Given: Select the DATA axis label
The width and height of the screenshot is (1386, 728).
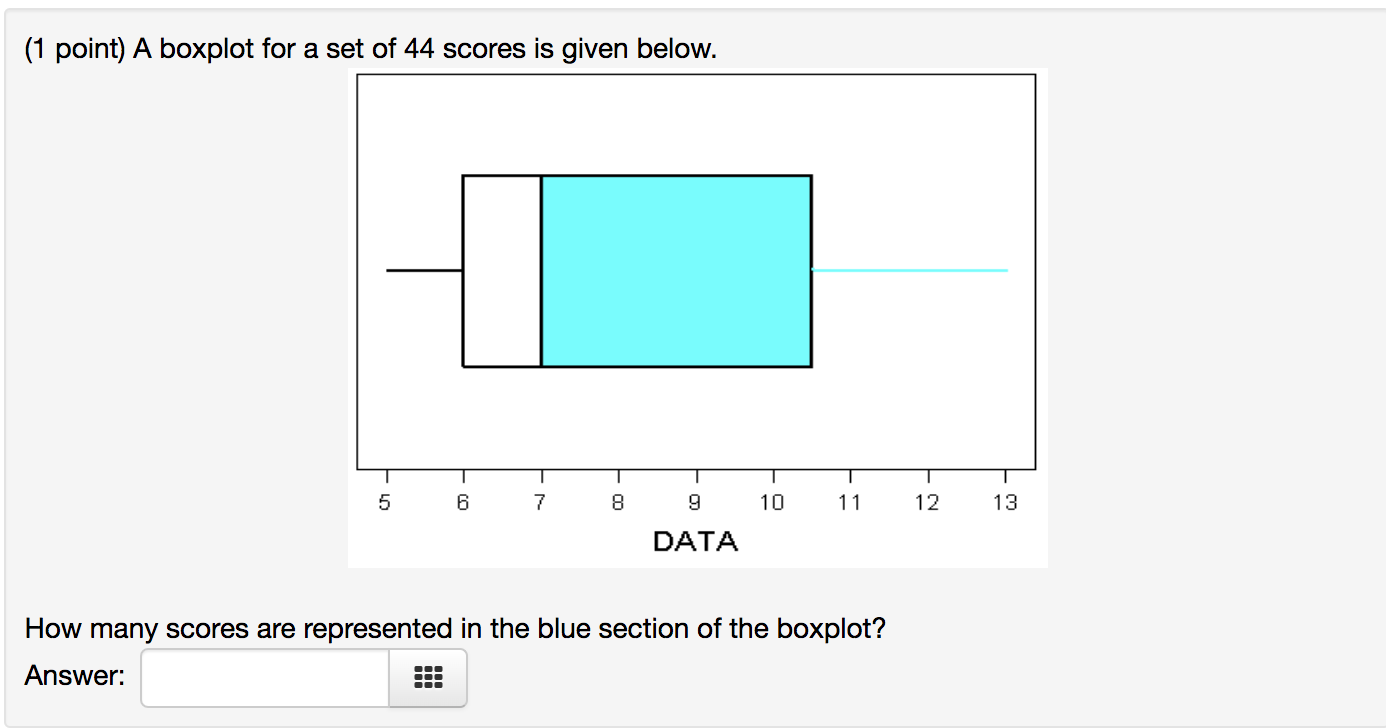Looking at the screenshot, I should point(695,541).
